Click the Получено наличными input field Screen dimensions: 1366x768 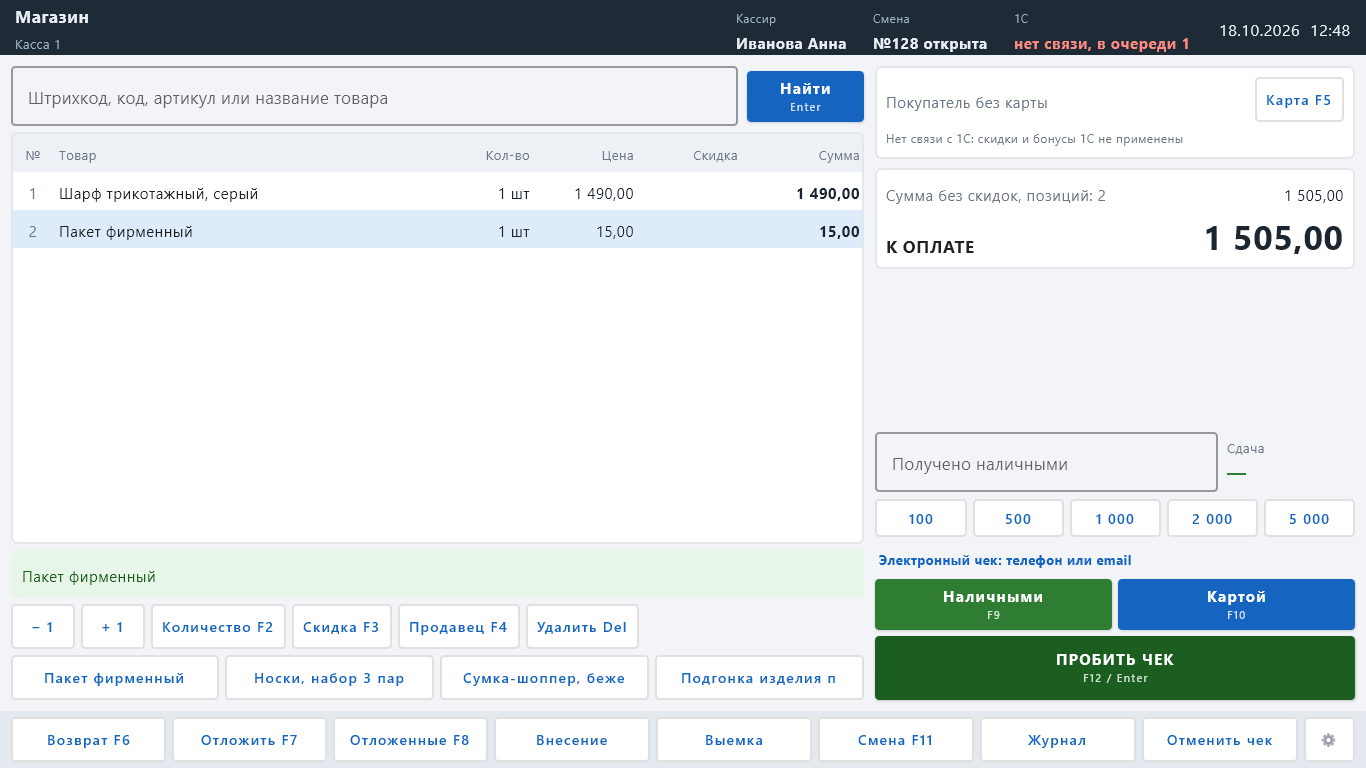1046,462
